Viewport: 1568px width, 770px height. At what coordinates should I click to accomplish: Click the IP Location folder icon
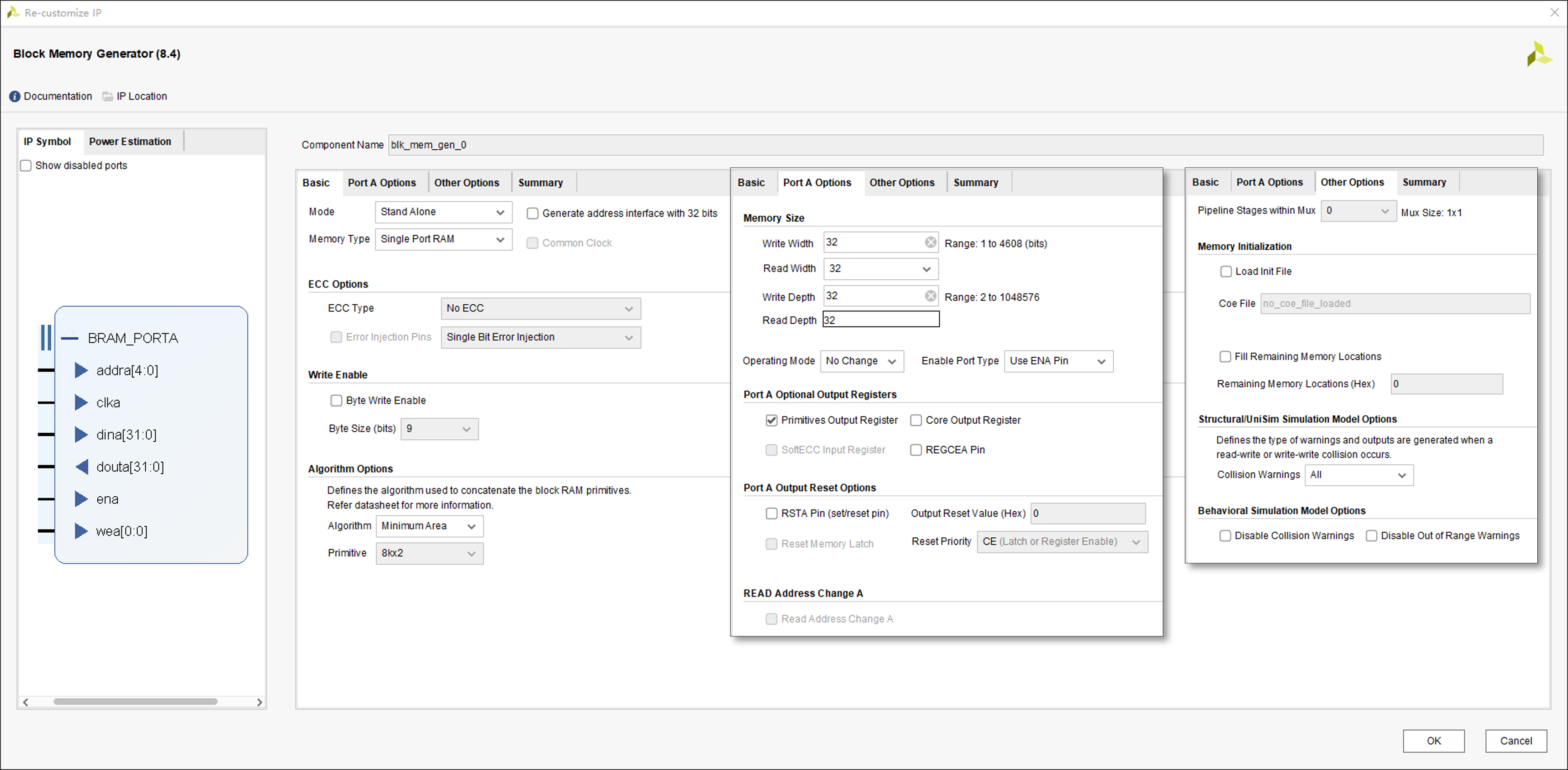pos(108,96)
